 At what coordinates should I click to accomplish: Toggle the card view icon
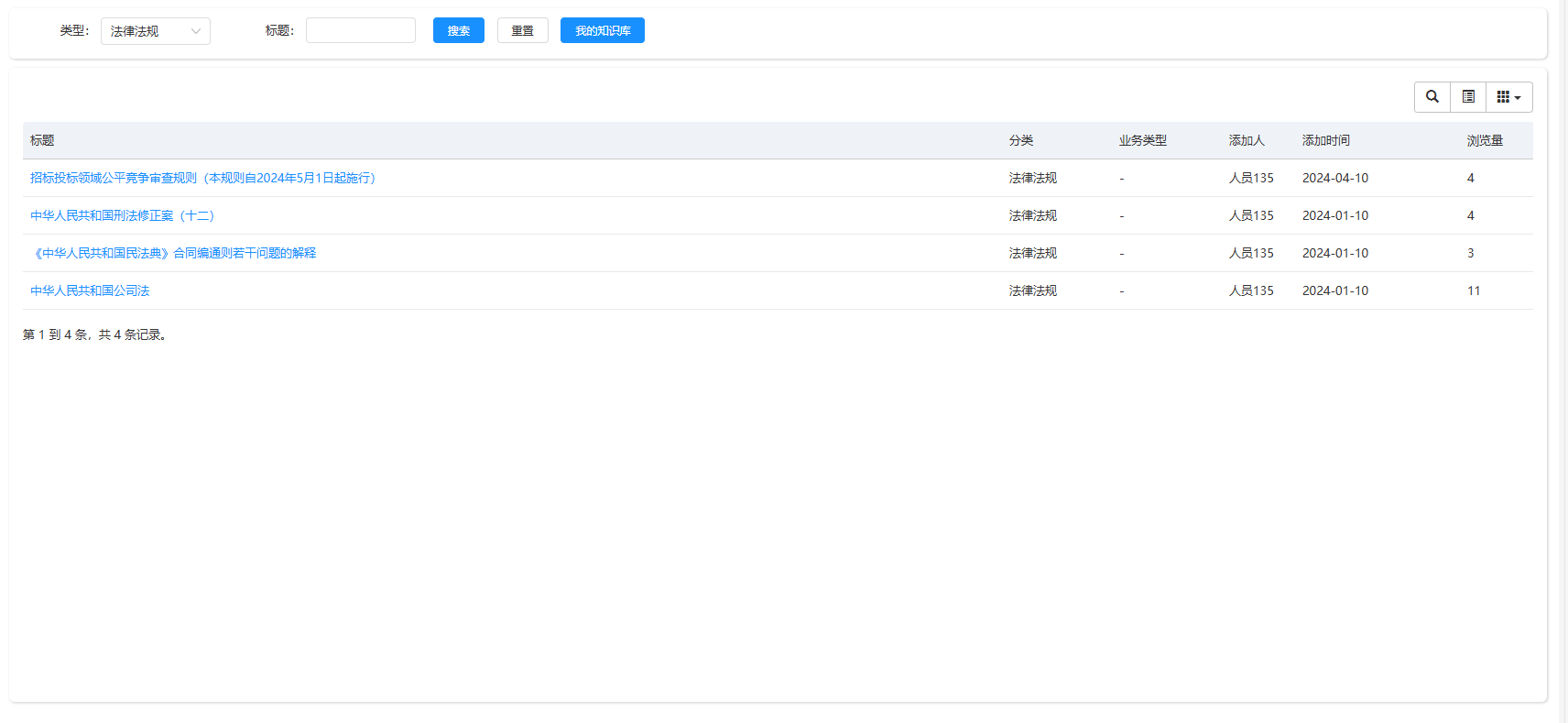click(x=1468, y=97)
